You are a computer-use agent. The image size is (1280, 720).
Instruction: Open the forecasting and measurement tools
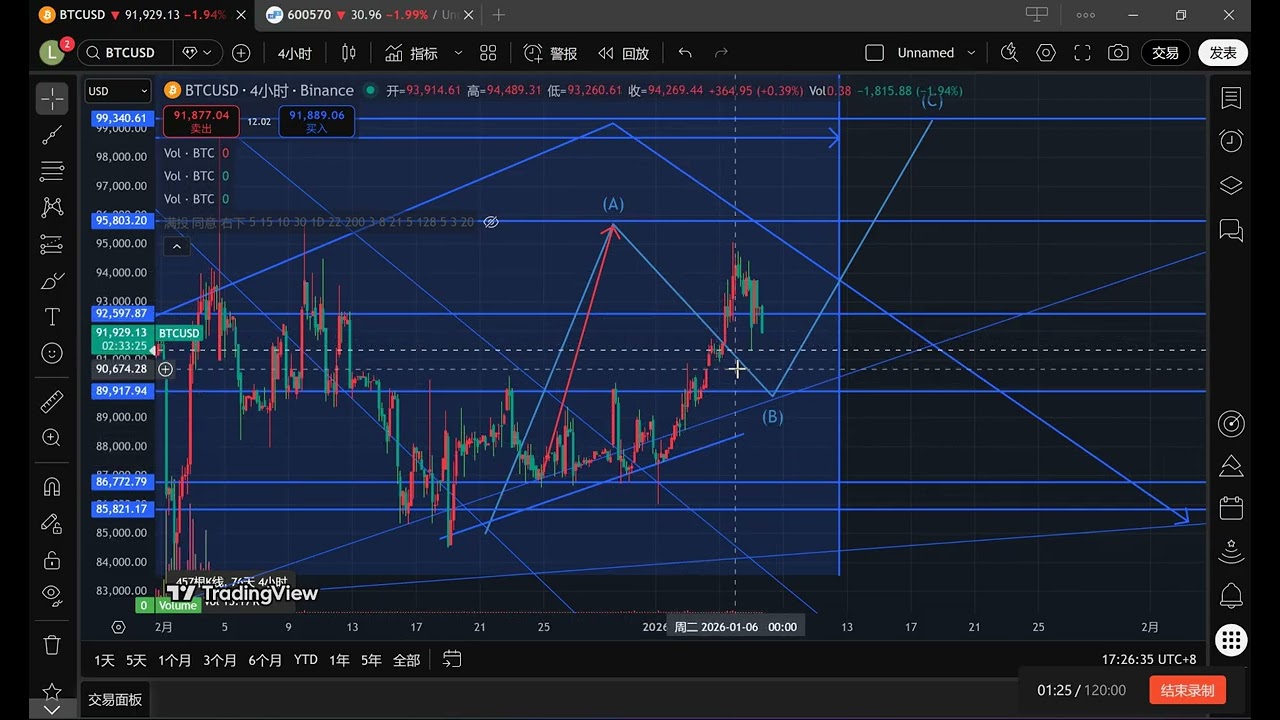pos(52,244)
